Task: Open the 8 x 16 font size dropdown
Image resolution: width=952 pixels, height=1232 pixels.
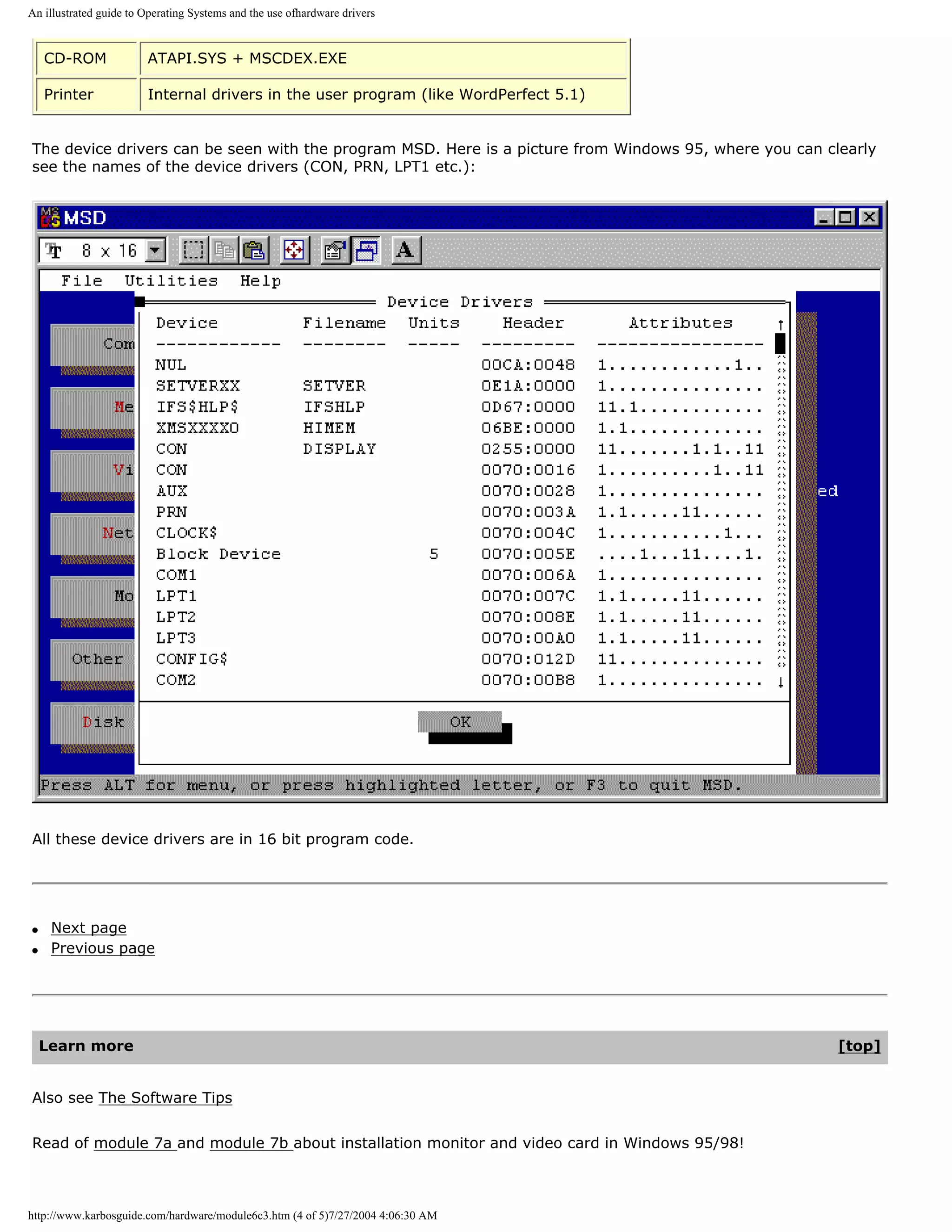Action: [x=155, y=251]
